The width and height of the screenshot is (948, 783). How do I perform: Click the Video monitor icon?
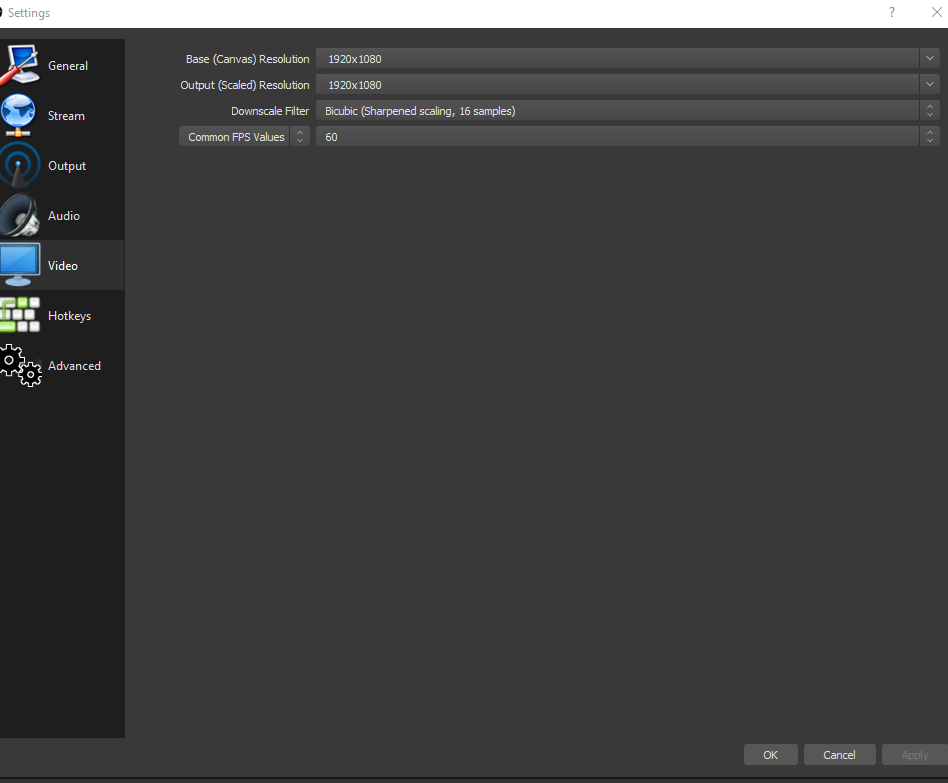[20, 265]
